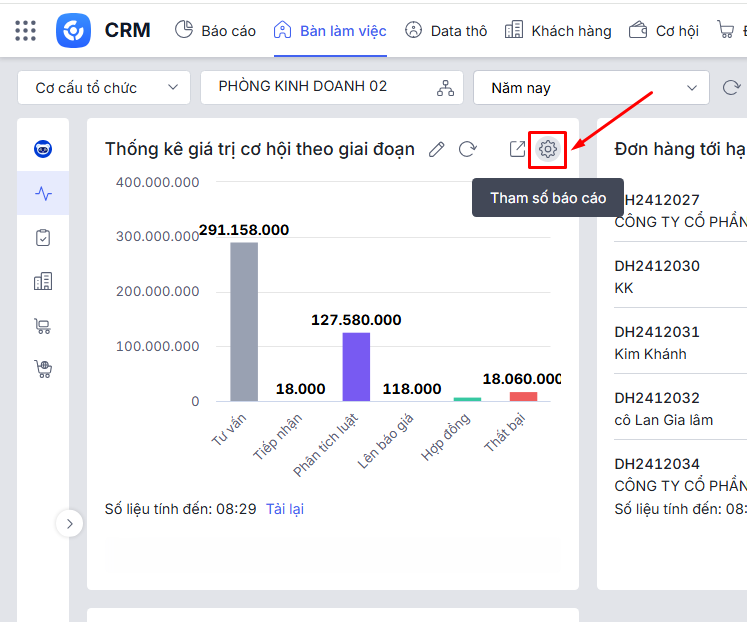Open the app launcher grid icon
The height and width of the screenshot is (622, 747).
pyautogui.click(x=26, y=30)
